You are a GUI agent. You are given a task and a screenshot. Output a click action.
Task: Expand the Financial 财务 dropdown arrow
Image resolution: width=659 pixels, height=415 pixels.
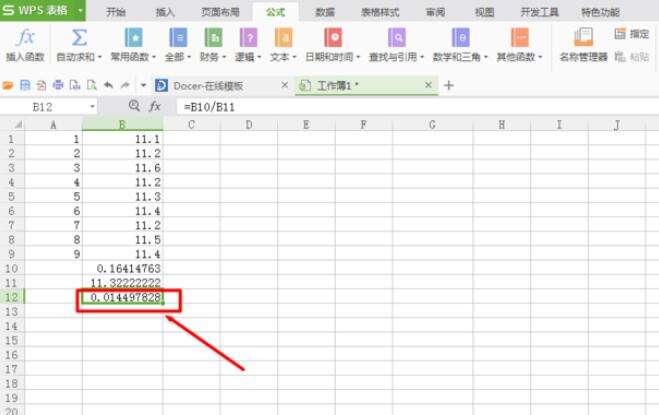point(224,57)
